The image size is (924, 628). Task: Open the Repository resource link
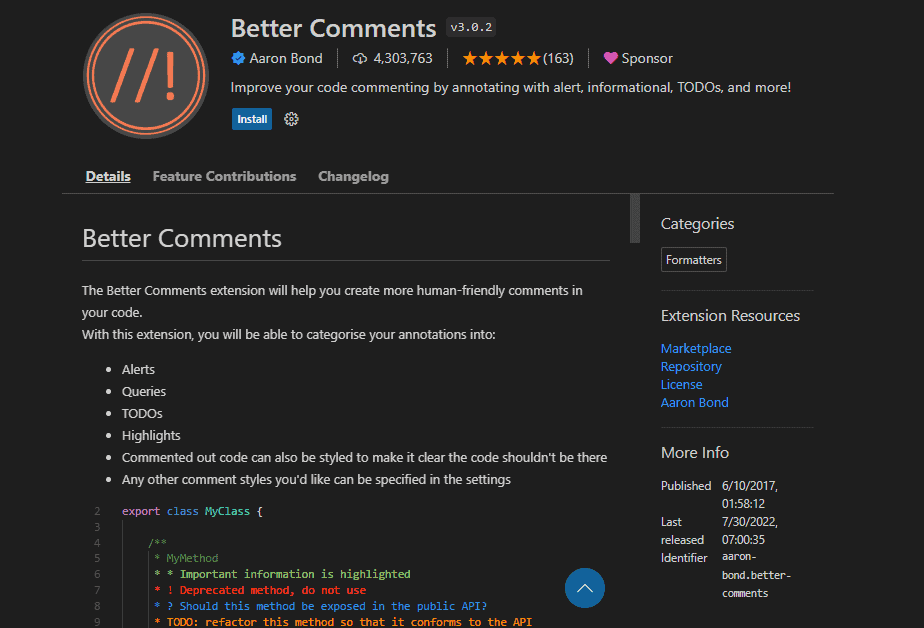[x=691, y=366]
